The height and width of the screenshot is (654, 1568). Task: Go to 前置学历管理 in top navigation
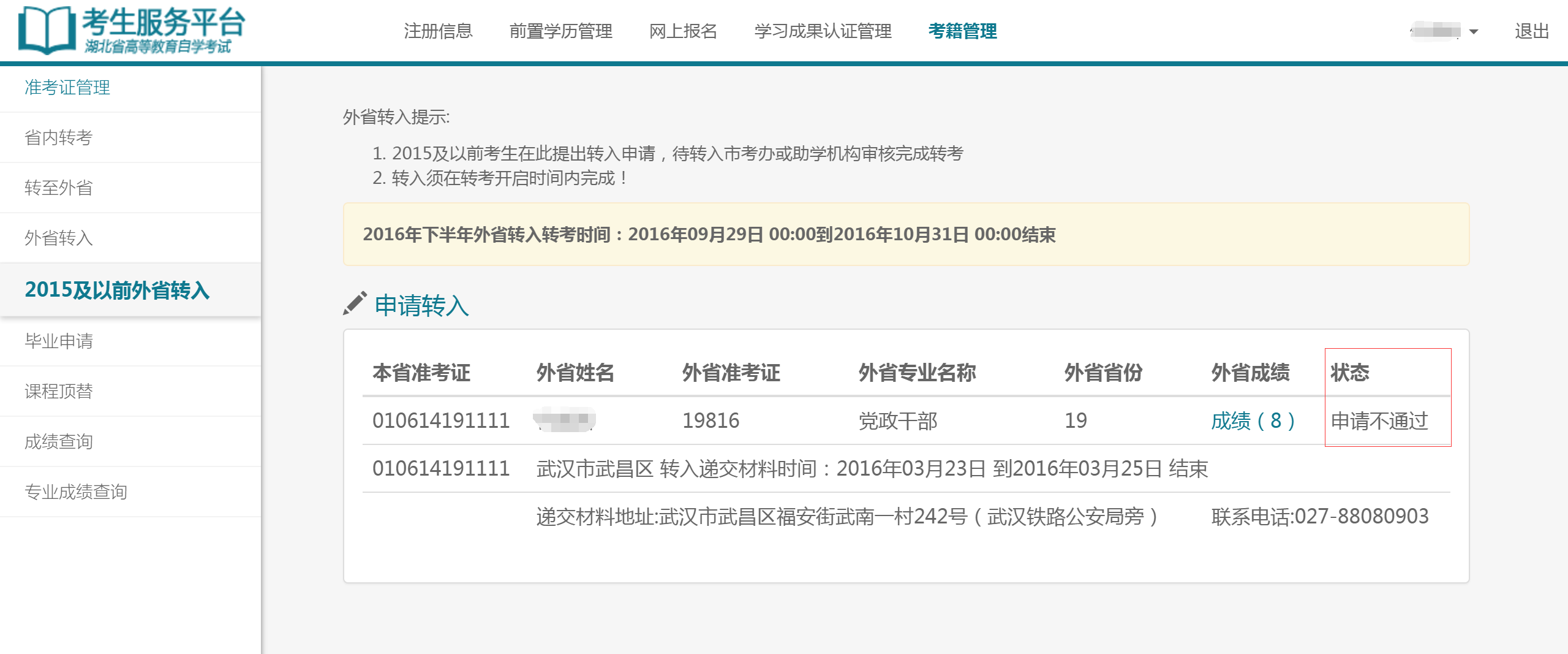[x=560, y=31]
